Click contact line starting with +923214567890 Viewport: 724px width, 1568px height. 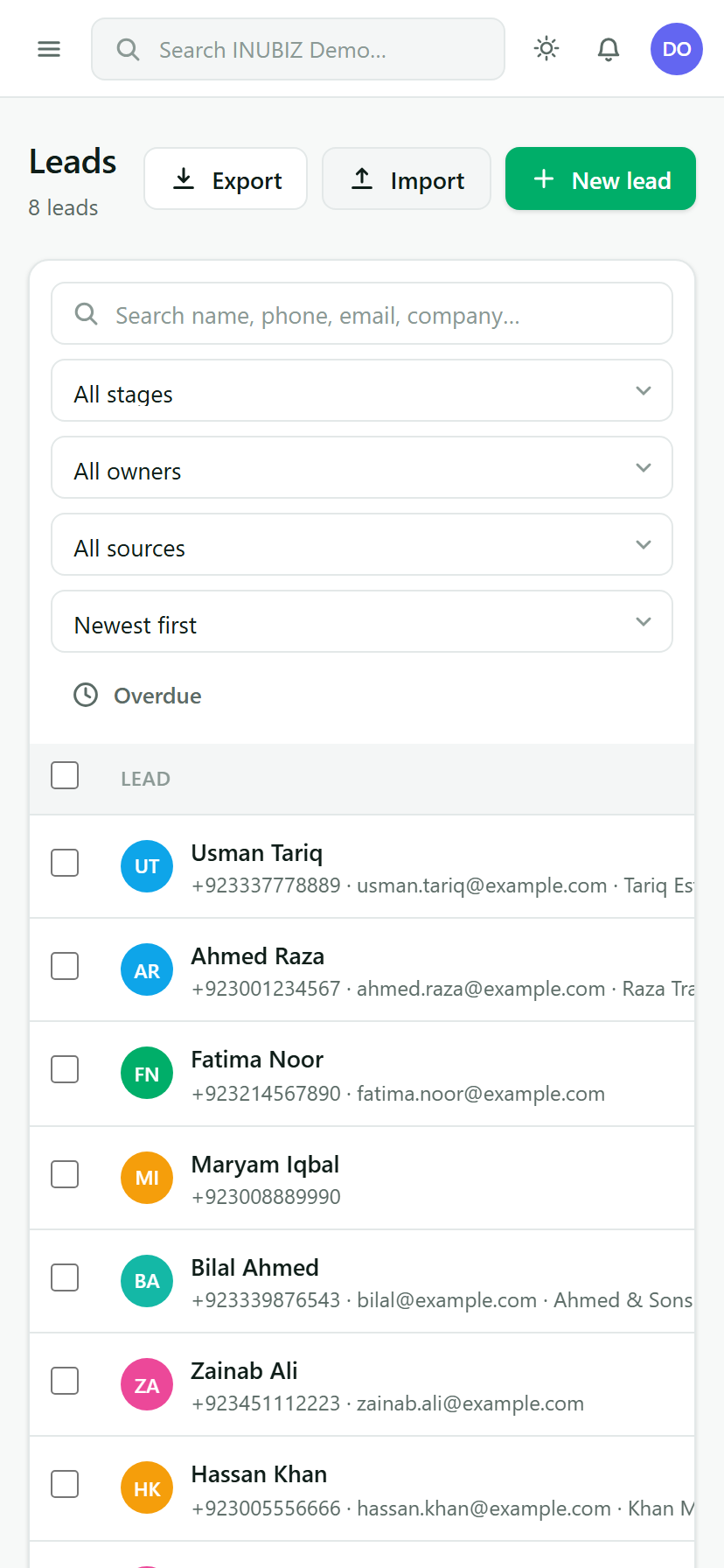tap(398, 1094)
